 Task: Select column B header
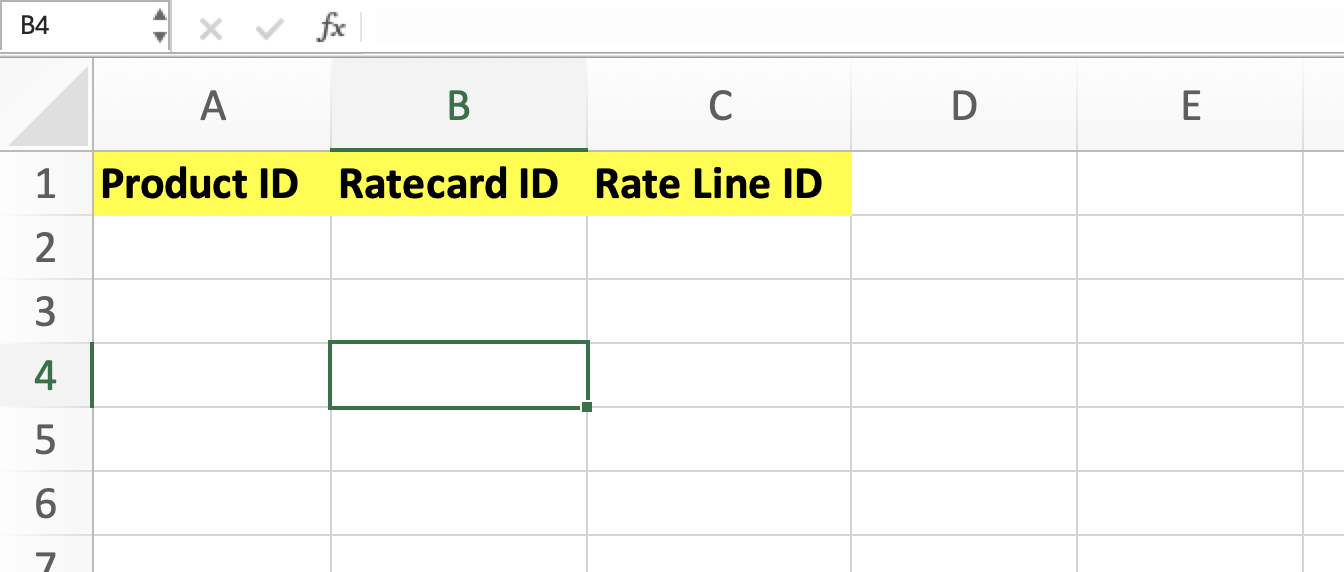point(459,106)
